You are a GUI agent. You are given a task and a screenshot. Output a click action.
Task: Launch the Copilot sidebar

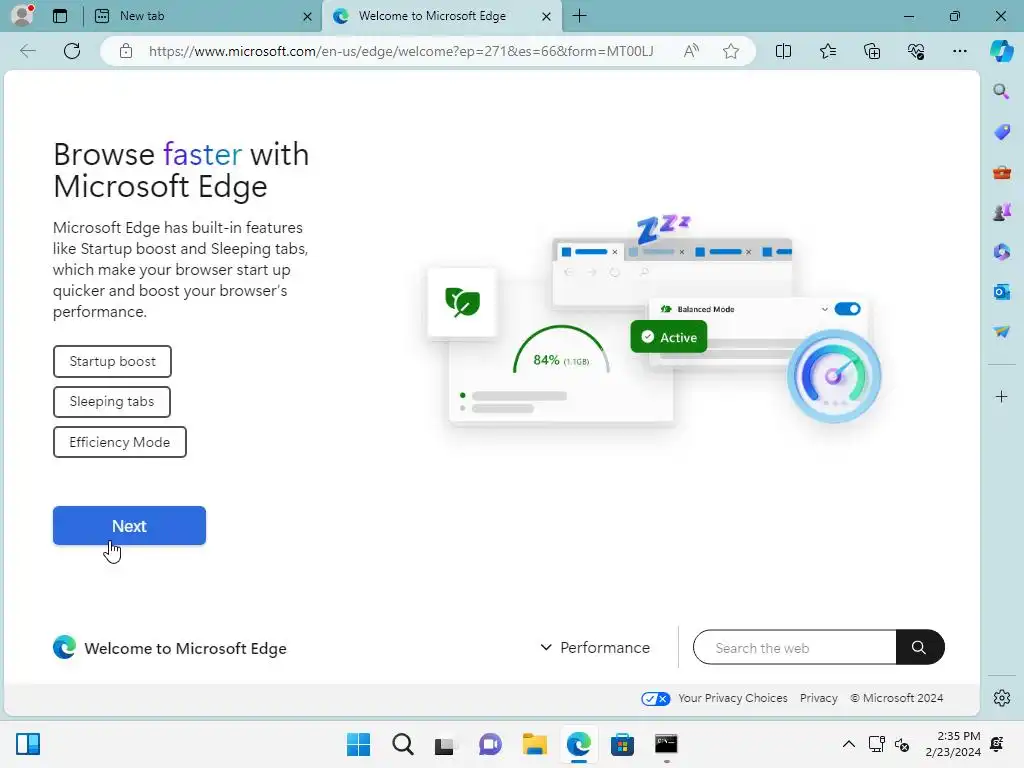(1001, 51)
